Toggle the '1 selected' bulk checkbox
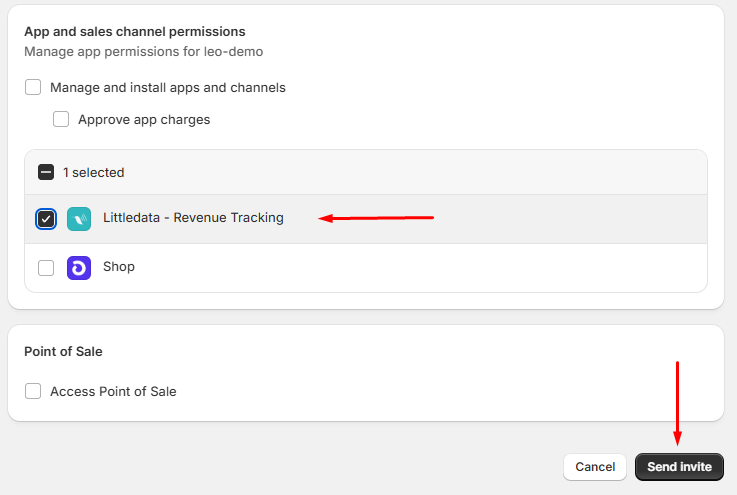Image resolution: width=737 pixels, height=495 pixels. tap(46, 172)
